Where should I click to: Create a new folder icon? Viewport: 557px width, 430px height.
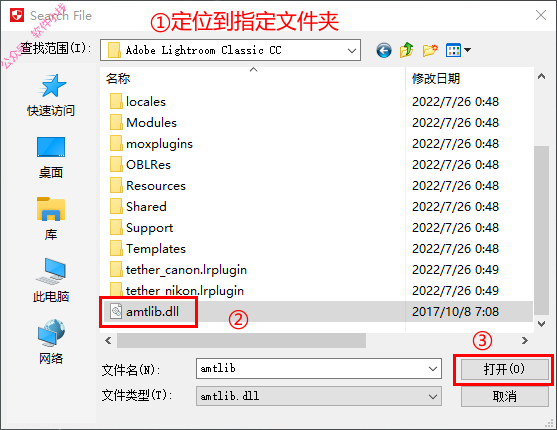(x=430, y=50)
